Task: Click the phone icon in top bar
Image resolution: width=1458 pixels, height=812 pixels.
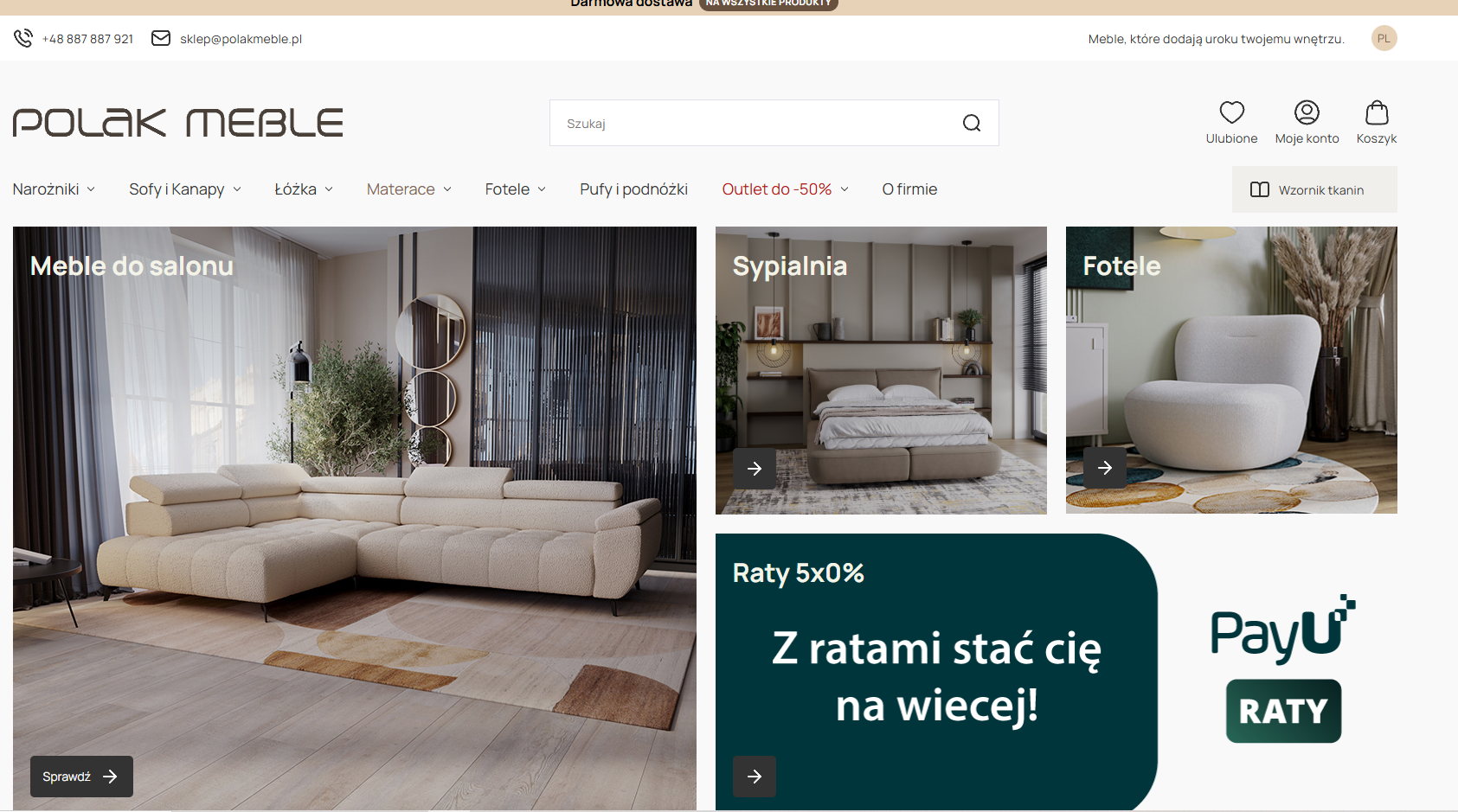Action: (x=23, y=39)
